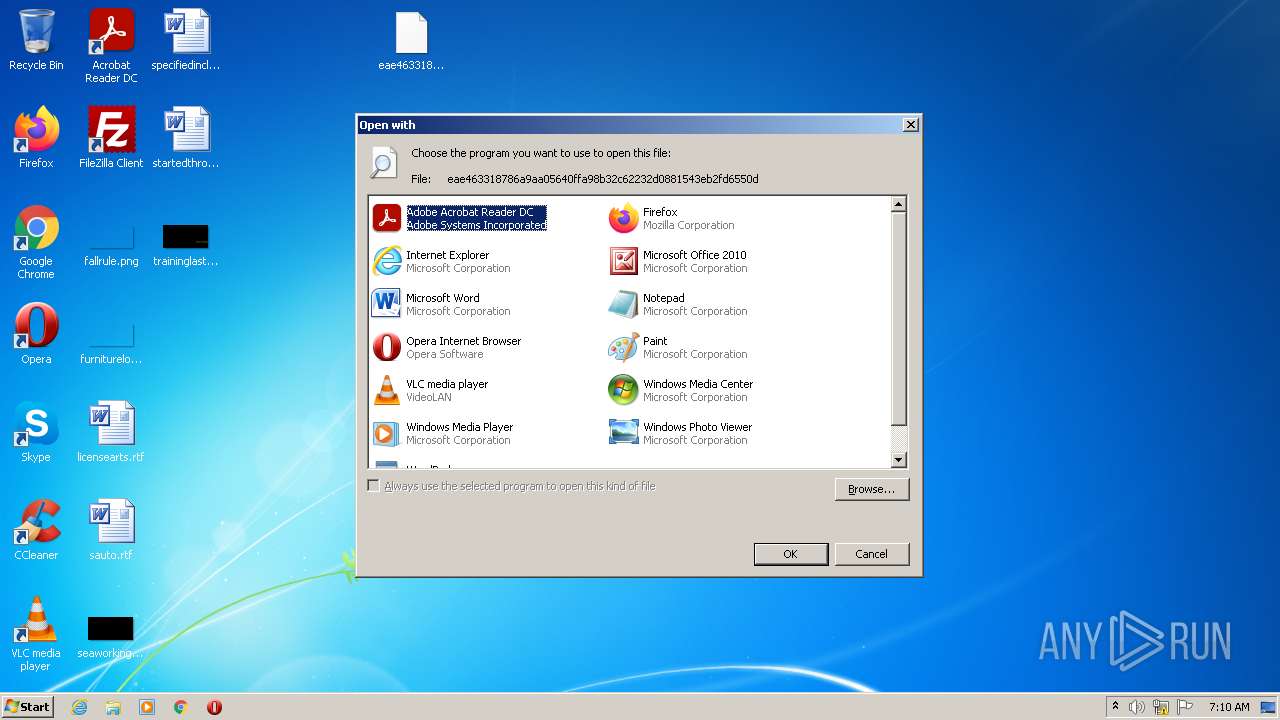Open the Start menu

(28, 707)
